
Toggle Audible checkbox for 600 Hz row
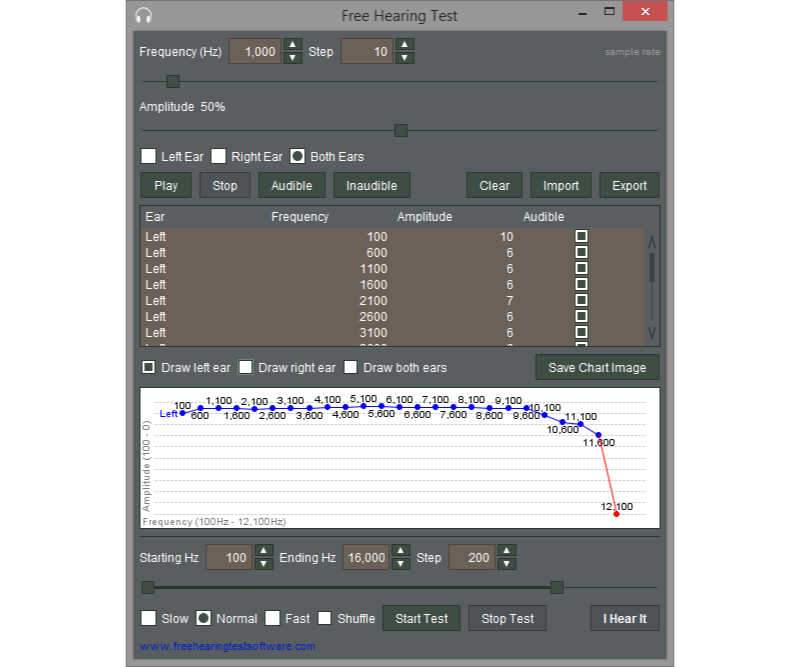pos(581,252)
